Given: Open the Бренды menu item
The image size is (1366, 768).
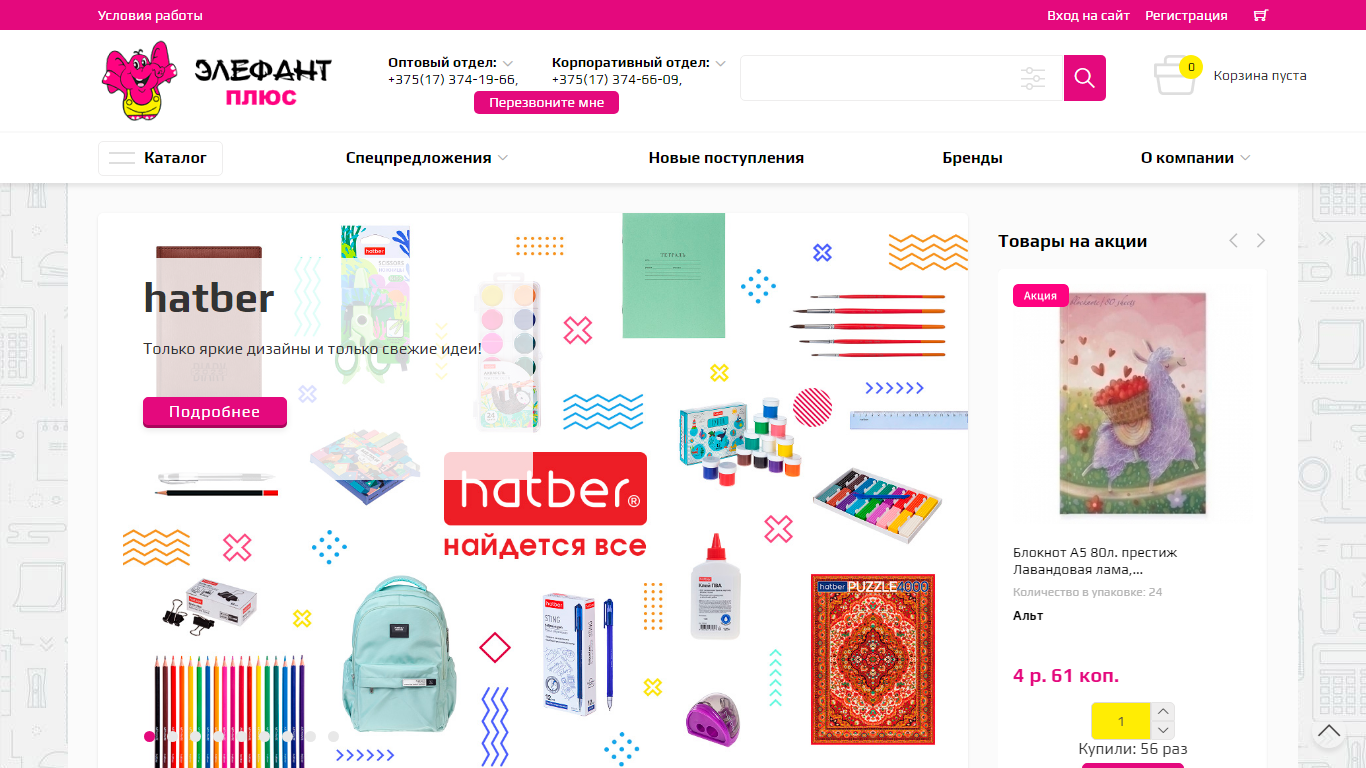Looking at the screenshot, I should [x=972, y=158].
